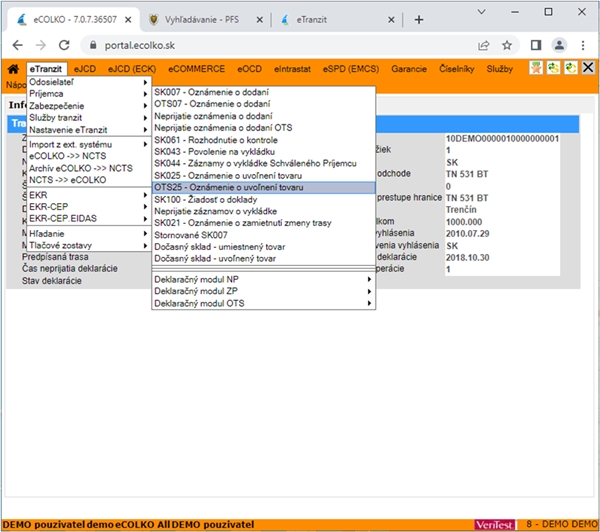This screenshot has width=600, height=532.
Task: Open the eIntrastat menu
Action: [x=292, y=69]
